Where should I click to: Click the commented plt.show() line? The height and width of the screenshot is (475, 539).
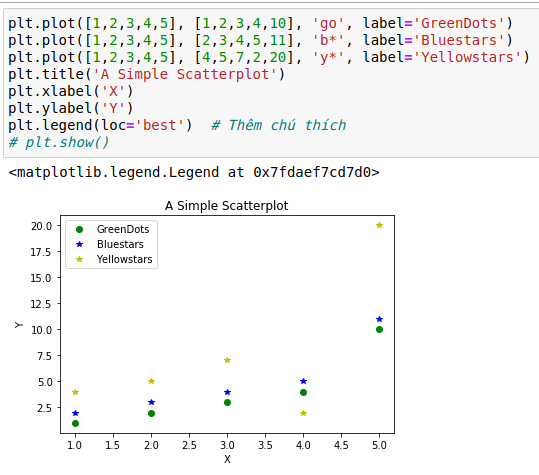tap(59, 142)
